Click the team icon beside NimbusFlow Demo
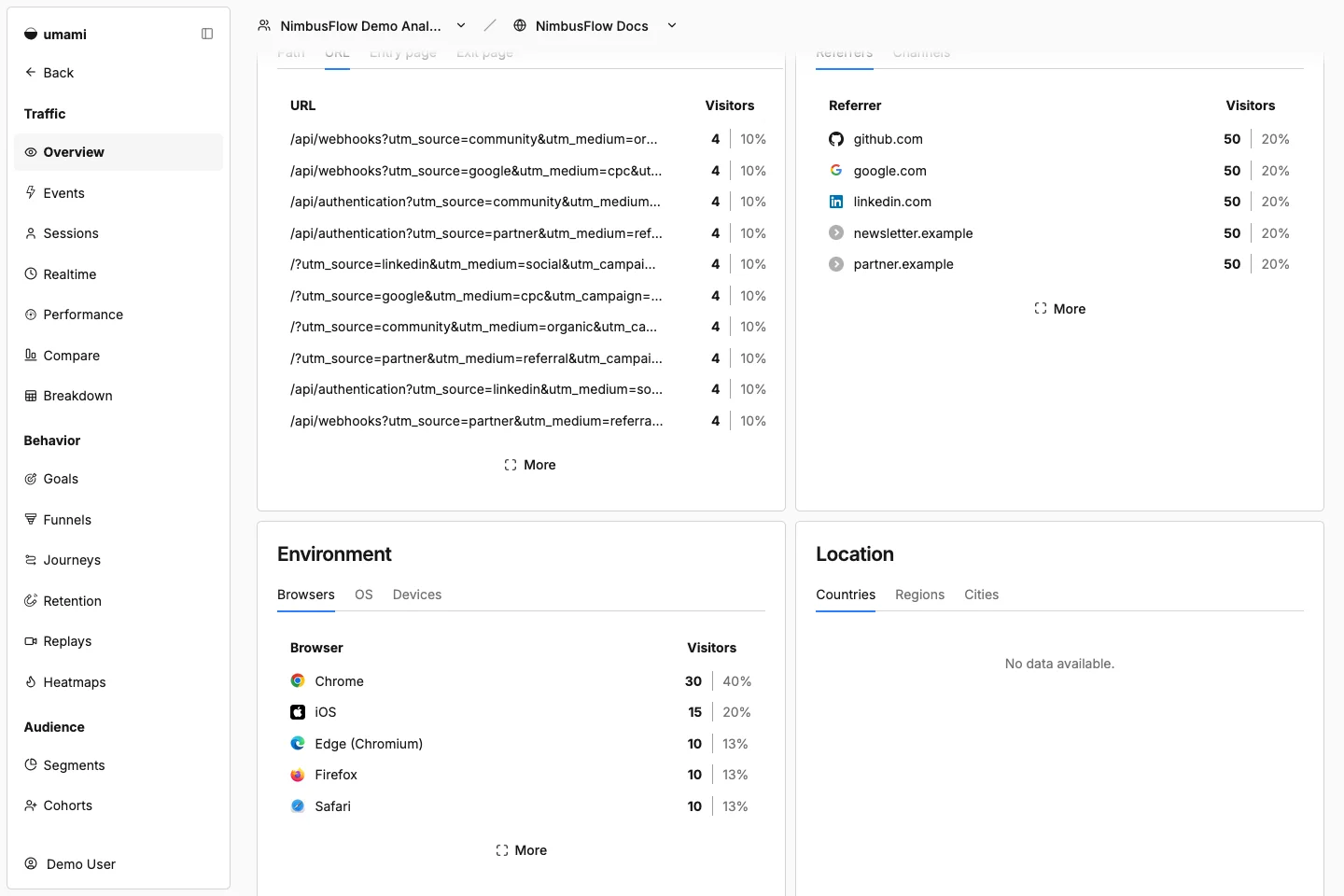 click(x=264, y=25)
